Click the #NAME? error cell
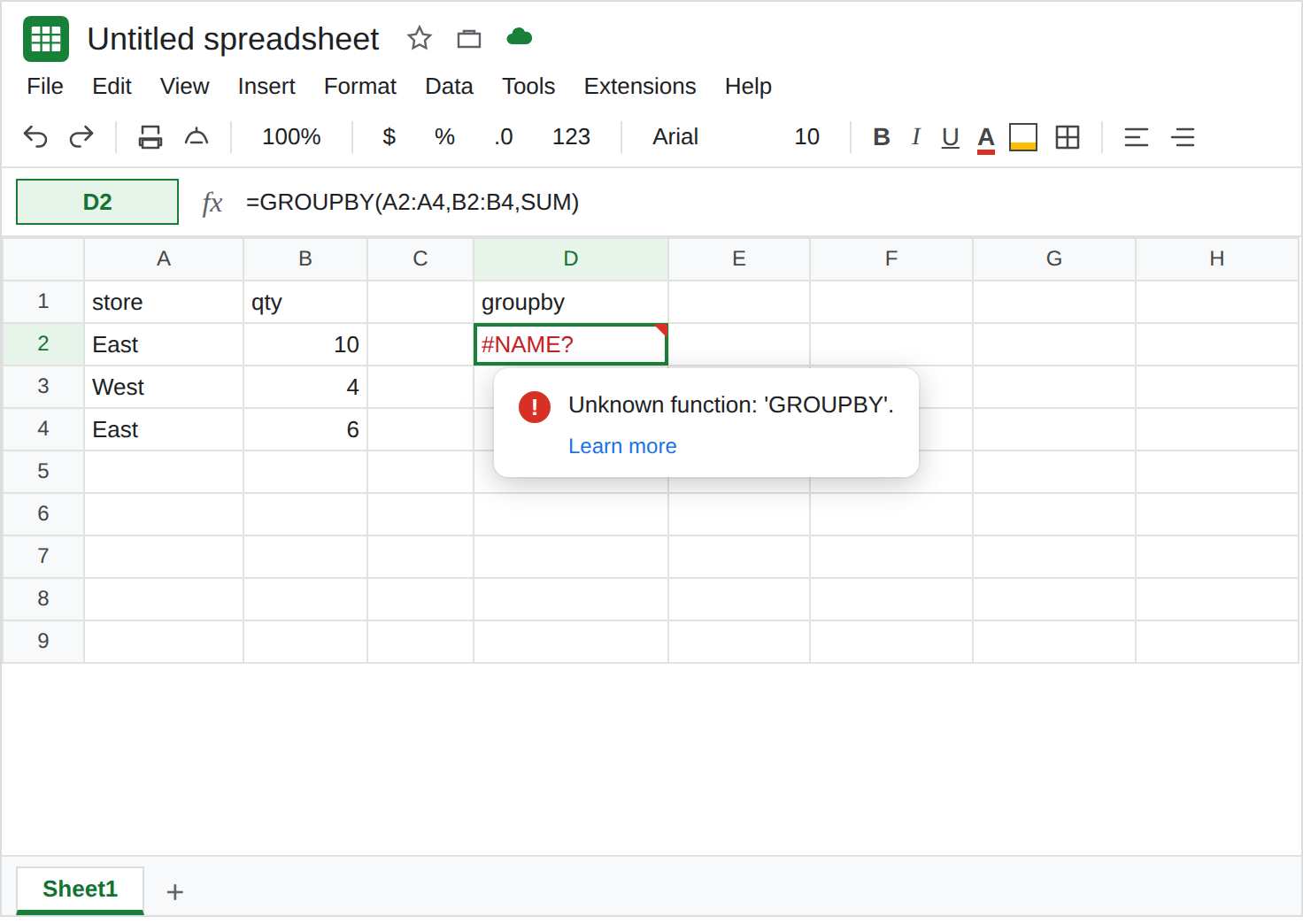 [571, 344]
